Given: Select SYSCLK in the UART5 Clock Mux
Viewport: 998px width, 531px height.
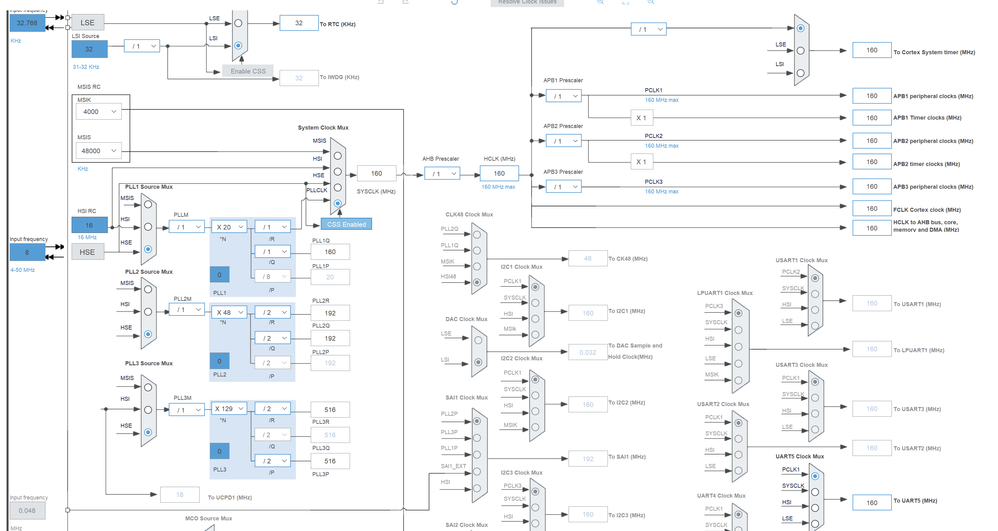Looking at the screenshot, I should [x=815, y=492].
